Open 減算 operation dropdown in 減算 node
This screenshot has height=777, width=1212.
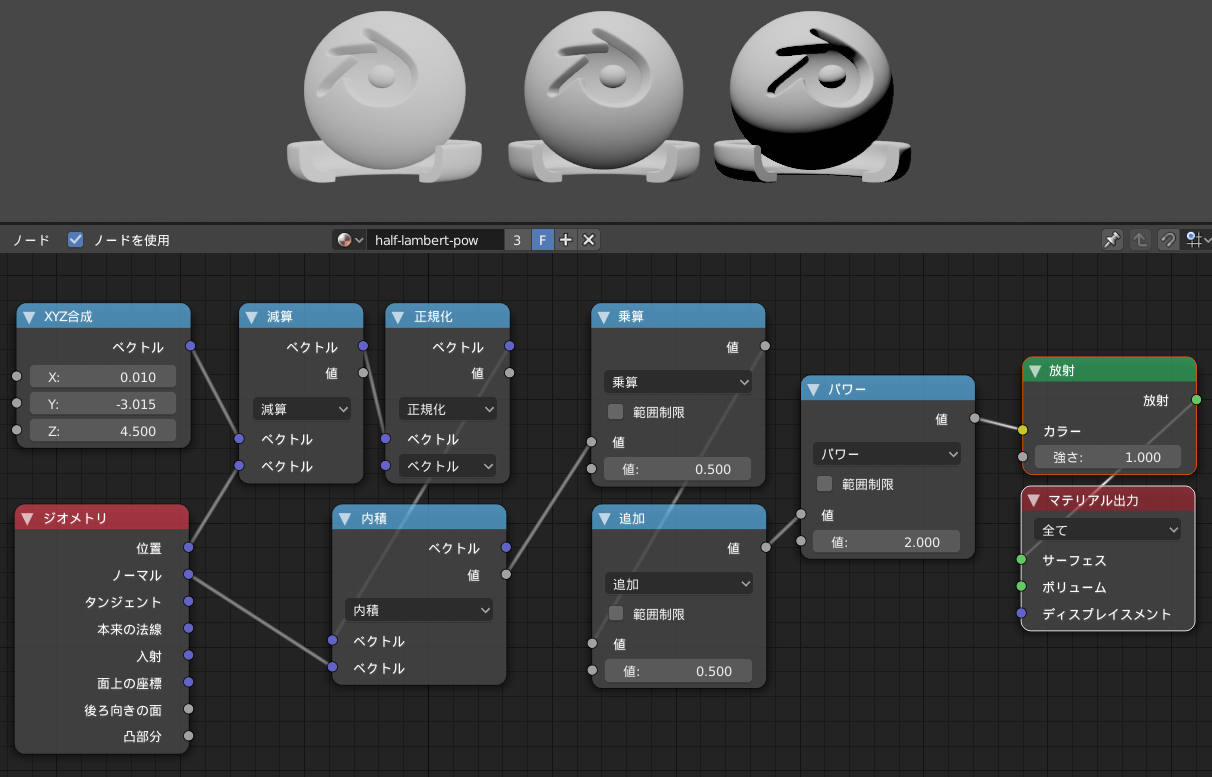302,409
